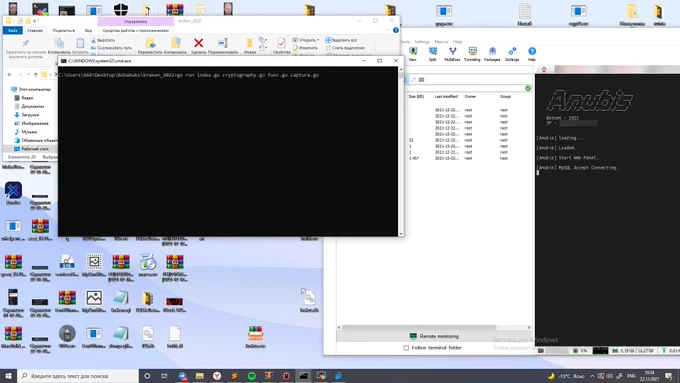Open the Settings menu in MobaXterm menu bar
680x383 pixels.
(x=422, y=42)
